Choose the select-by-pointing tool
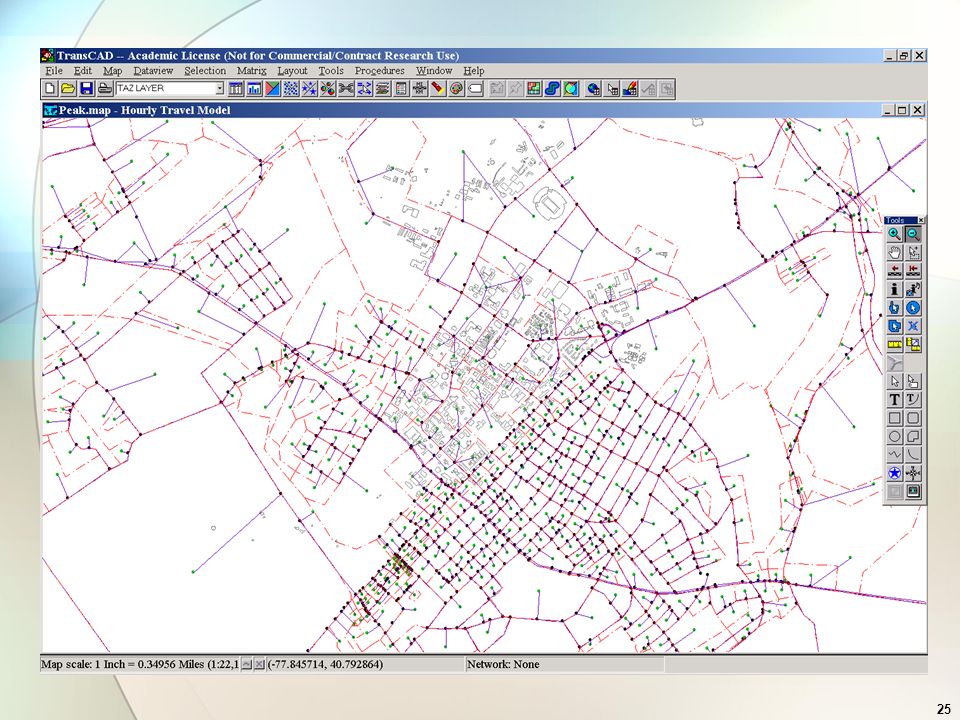The image size is (960, 720). pos(894,307)
